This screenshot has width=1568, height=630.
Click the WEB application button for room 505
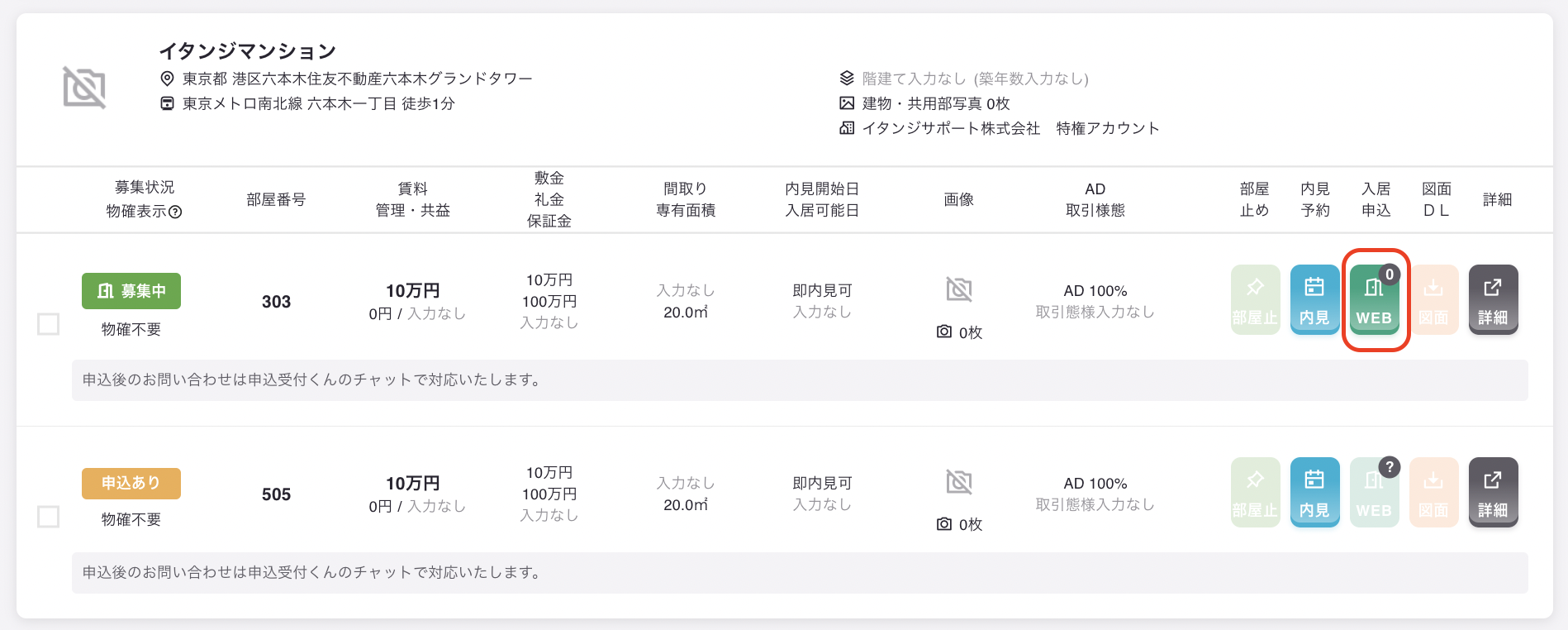click(1374, 492)
